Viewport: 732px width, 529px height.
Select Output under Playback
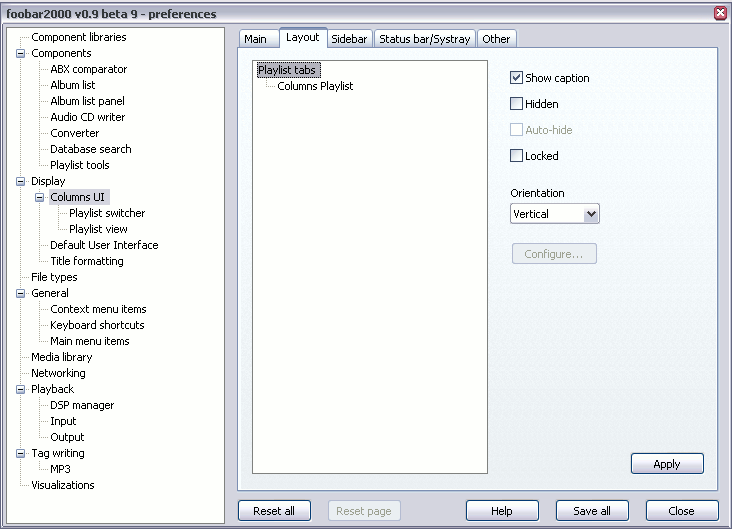(x=67, y=437)
